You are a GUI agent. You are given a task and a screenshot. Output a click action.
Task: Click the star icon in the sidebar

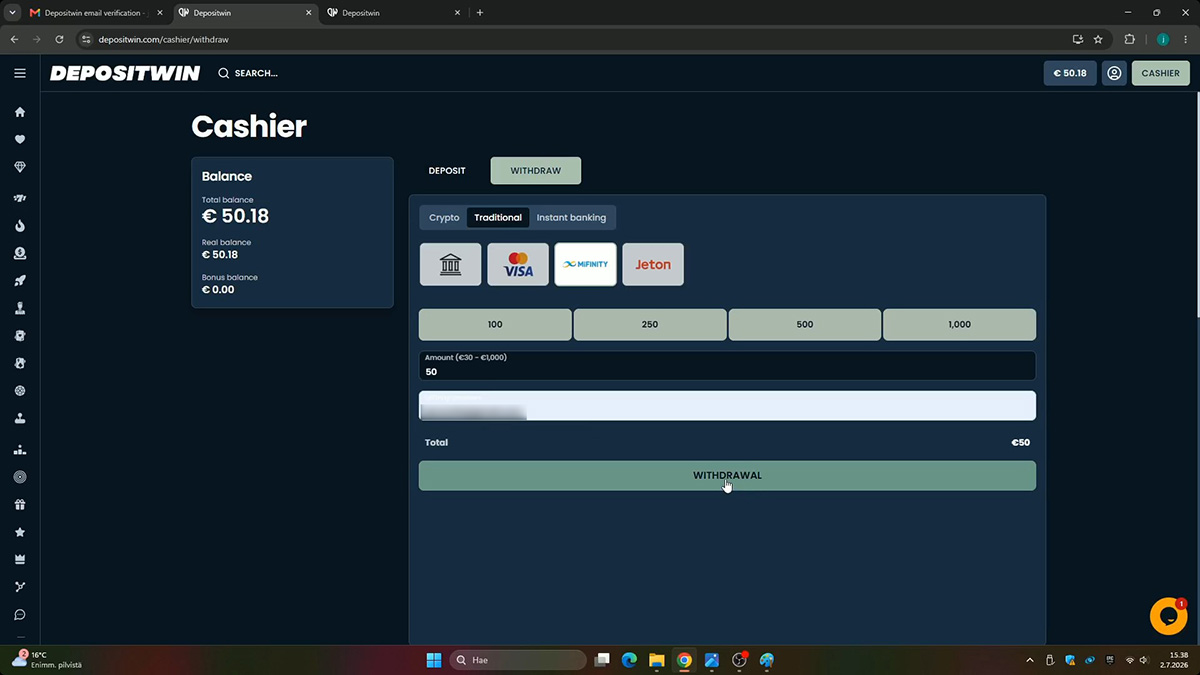[20, 532]
